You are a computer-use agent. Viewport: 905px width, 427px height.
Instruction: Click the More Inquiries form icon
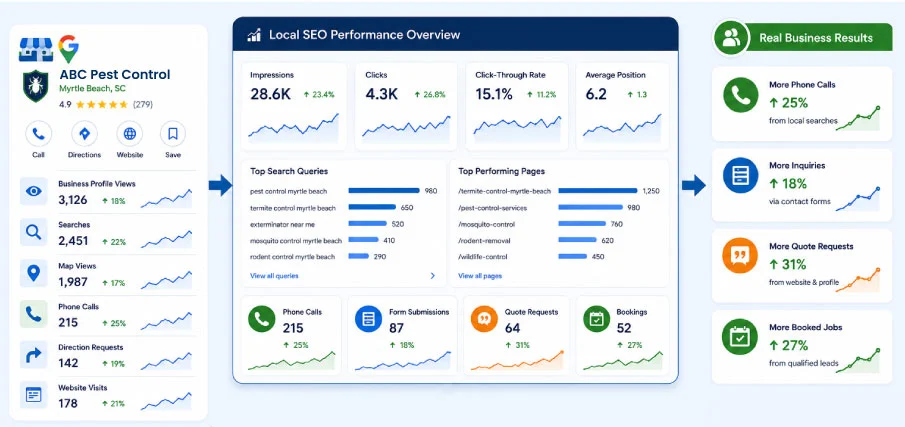pos(741,175)
